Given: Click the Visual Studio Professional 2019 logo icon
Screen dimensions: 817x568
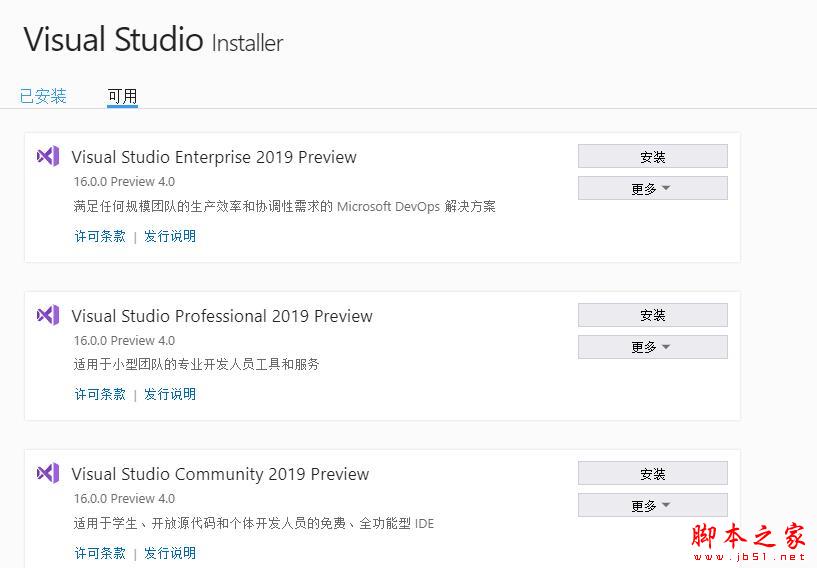Looking at the screenshot, I should point(47,315).
